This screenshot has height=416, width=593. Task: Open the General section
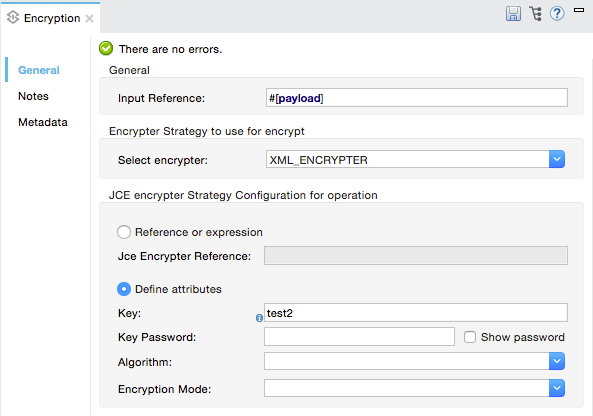39,70
